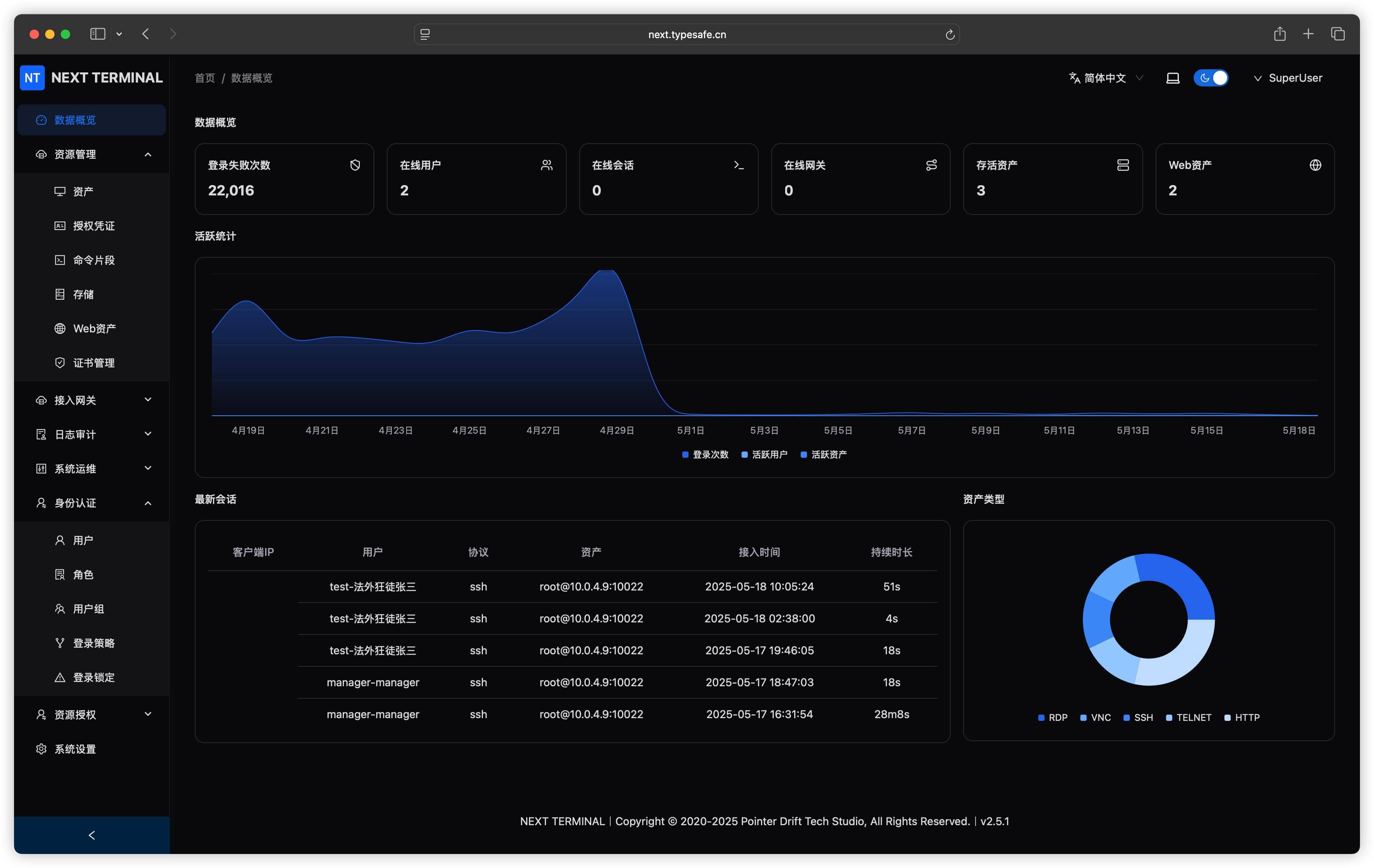The height and width of the screenshot is (868, 1374).
Task: Click the server icon on 存活资产 card
Action: [x=1123, y=165]
